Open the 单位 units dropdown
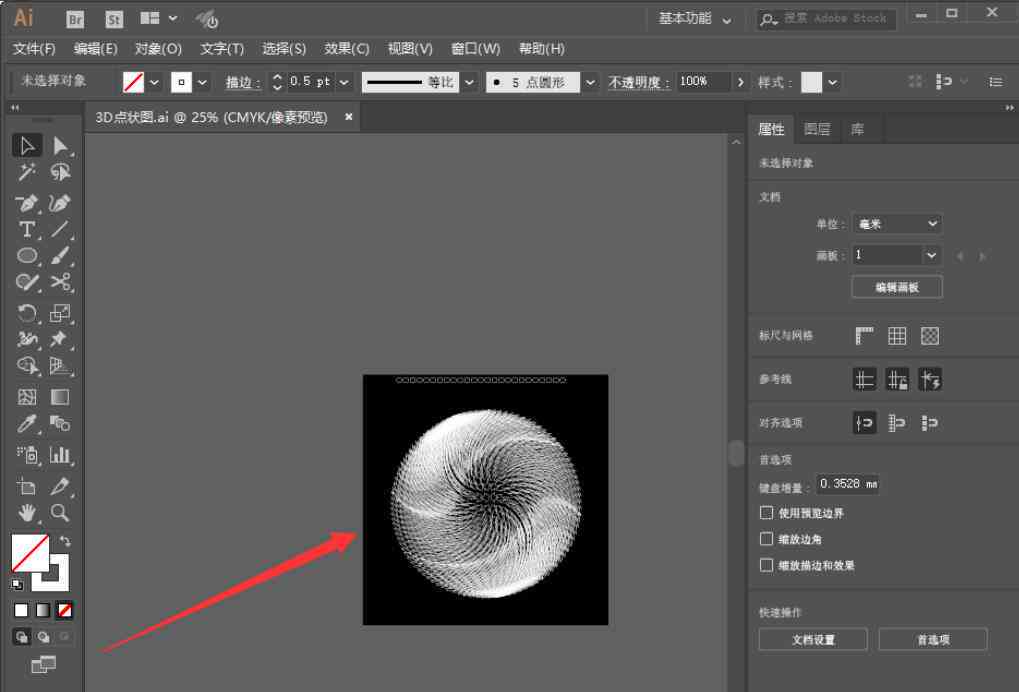 897,224
